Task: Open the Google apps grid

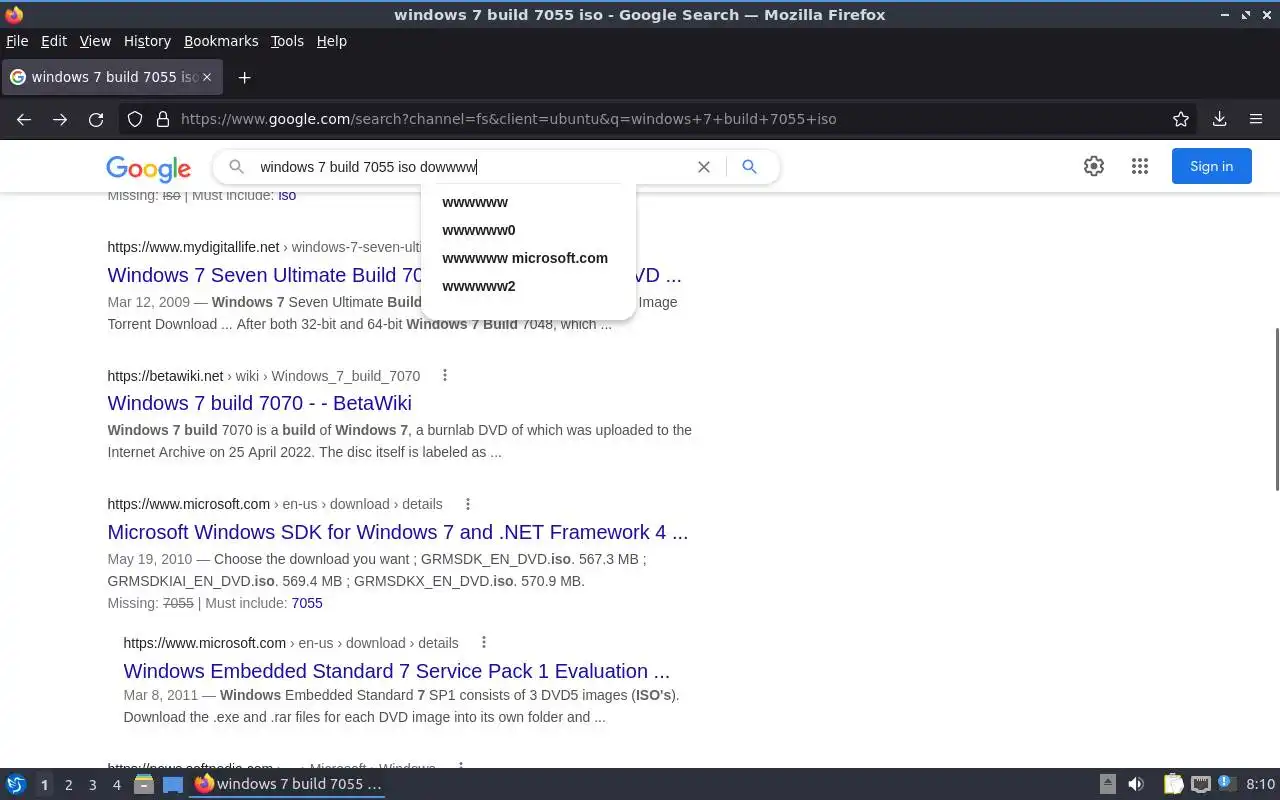Action: coord(1140,167)
